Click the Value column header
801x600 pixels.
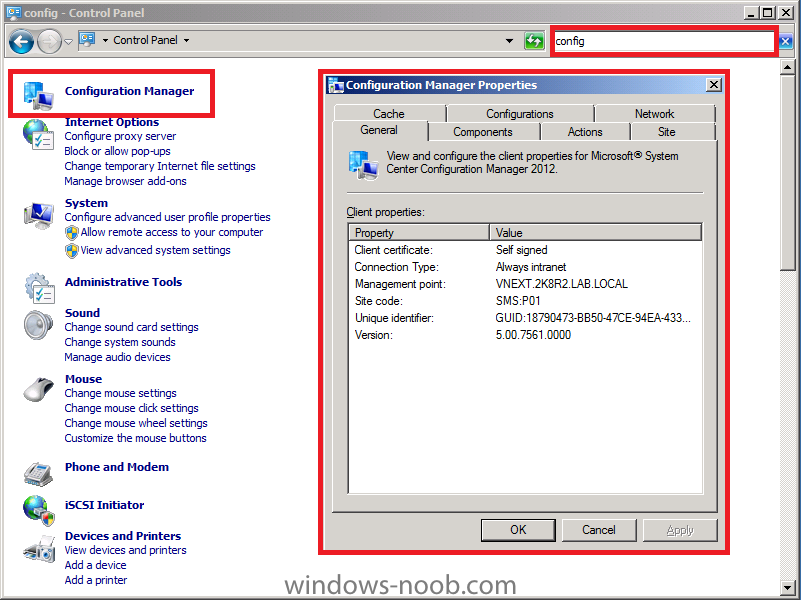[x=596, y=233]
